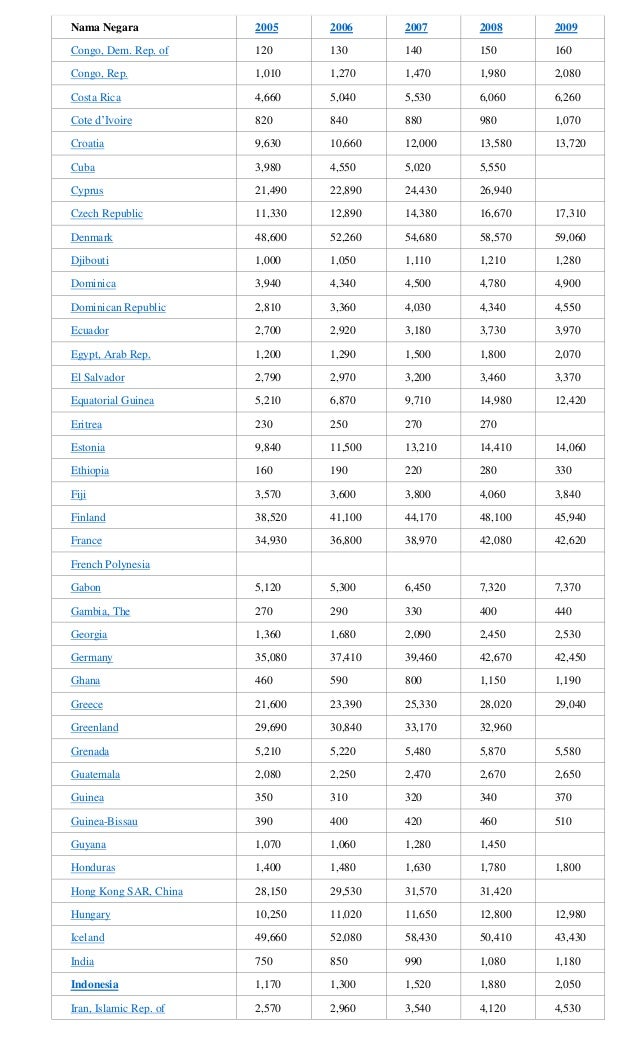Select the French Polynesia link

[x=110, y=564]
